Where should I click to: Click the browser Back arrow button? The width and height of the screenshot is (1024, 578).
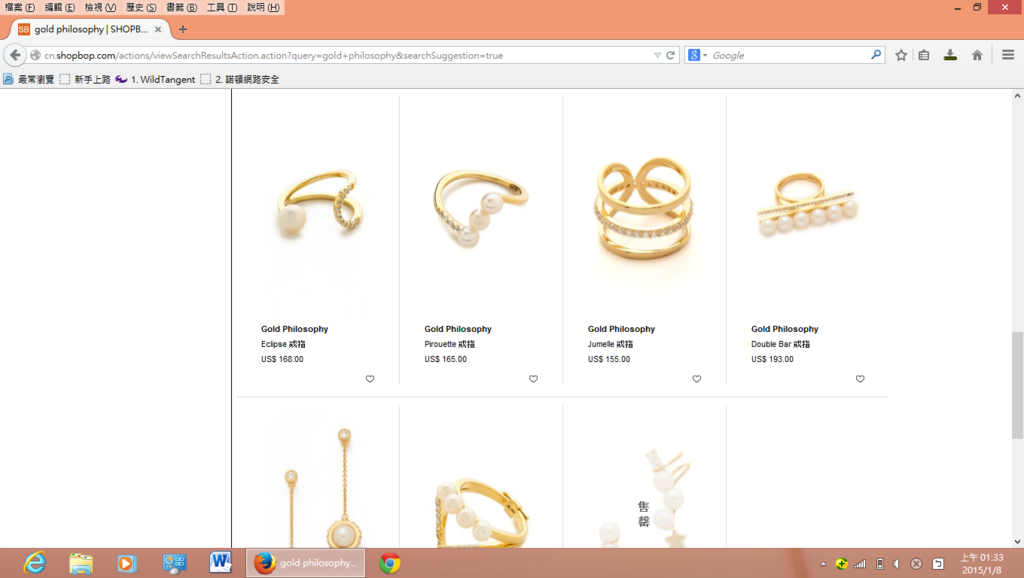(x=15, y=56)
